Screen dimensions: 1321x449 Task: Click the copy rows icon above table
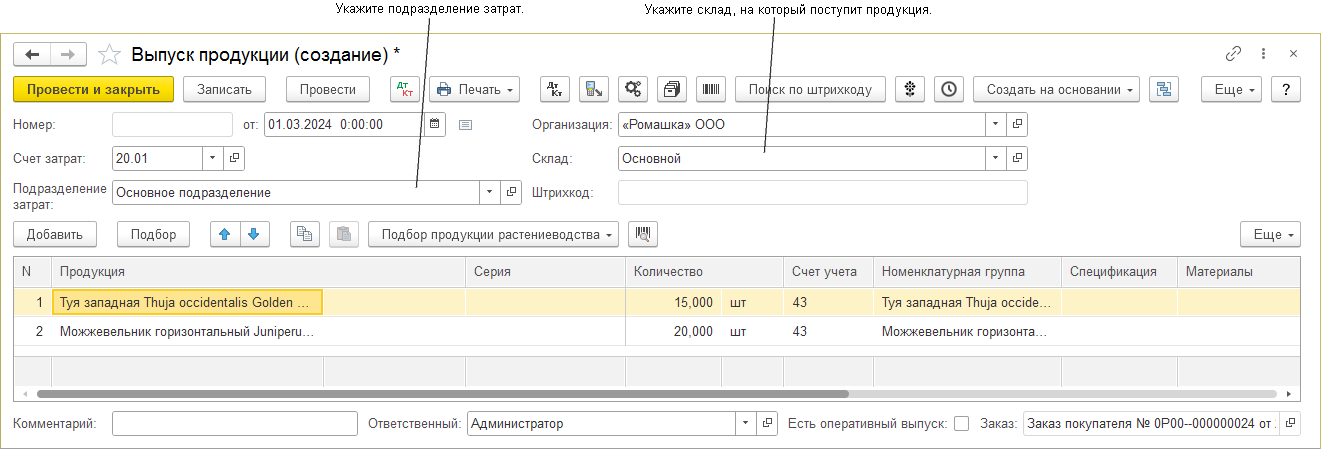click(304, 234)
